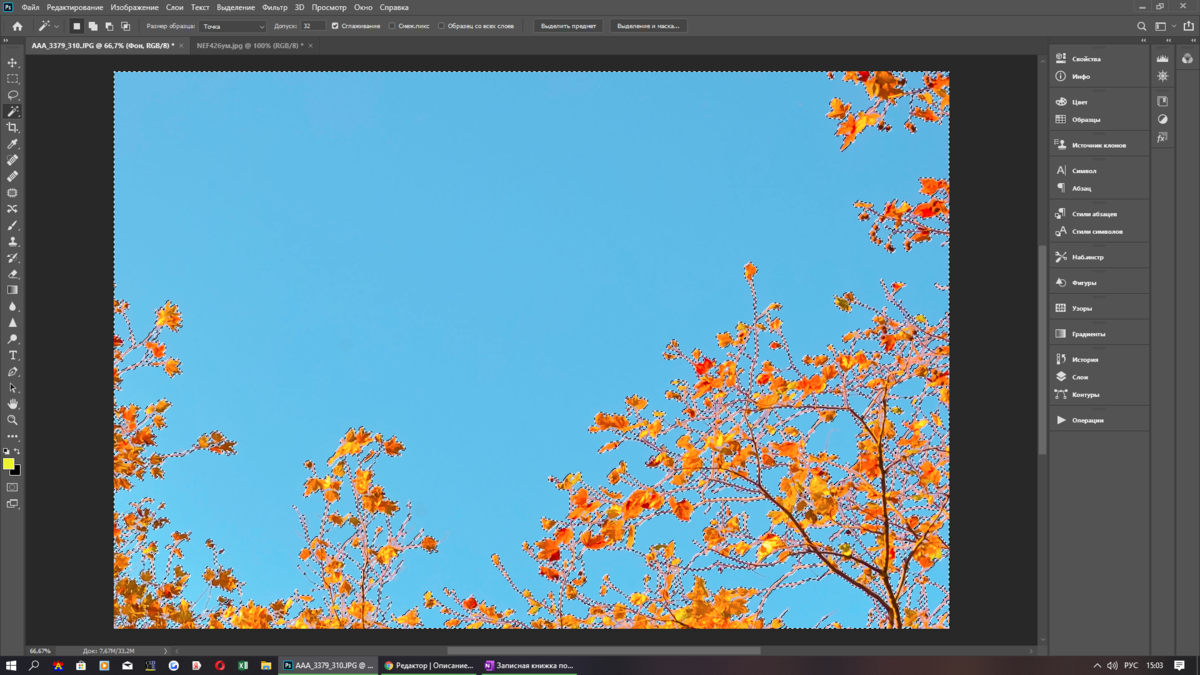Image resolution: width=1200 pixels, height=675 pixels.
Task: Reset default foreground and background colors
Action: tap(6, 452)
